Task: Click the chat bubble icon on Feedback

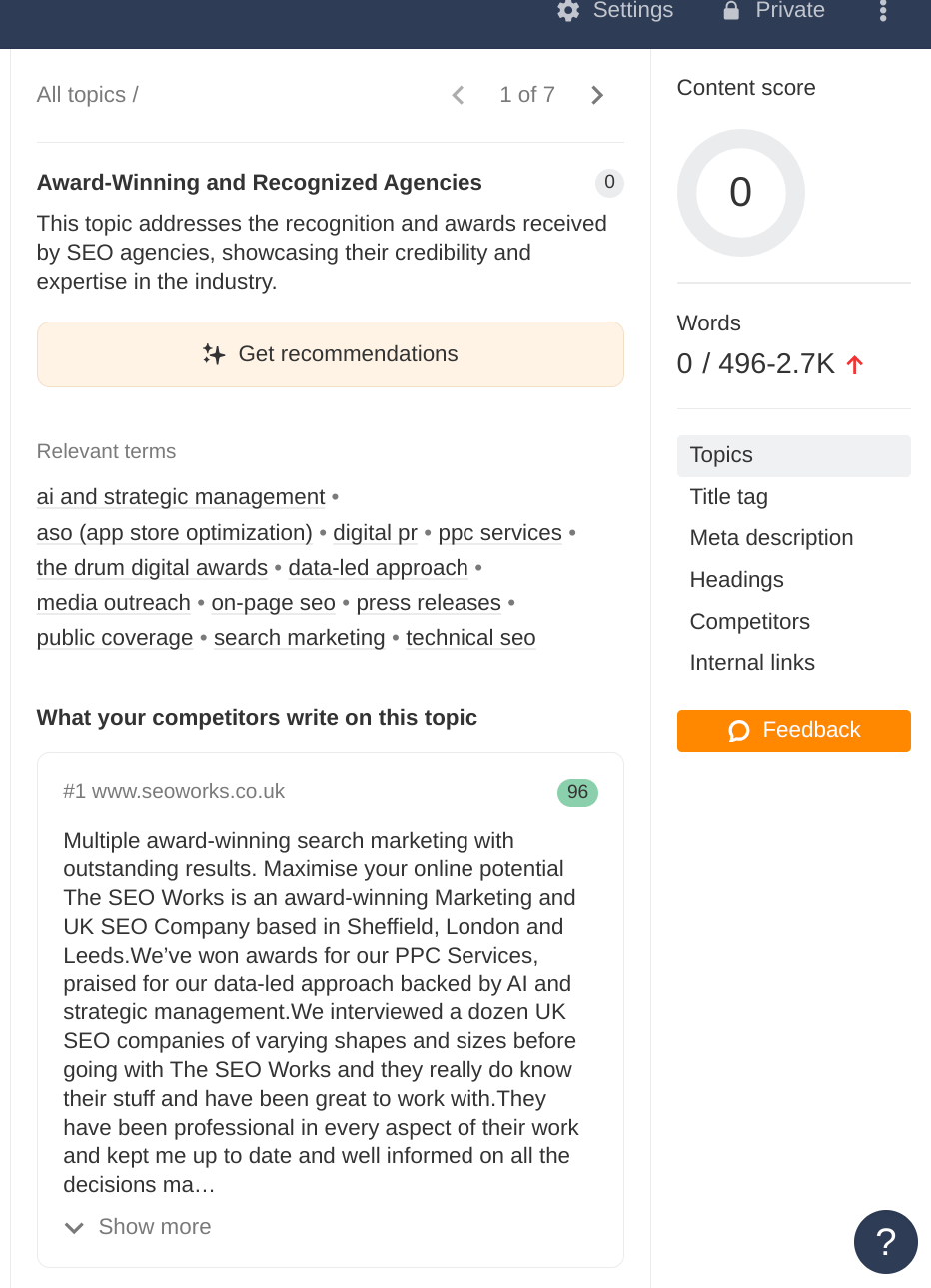Action: point(738,730)
